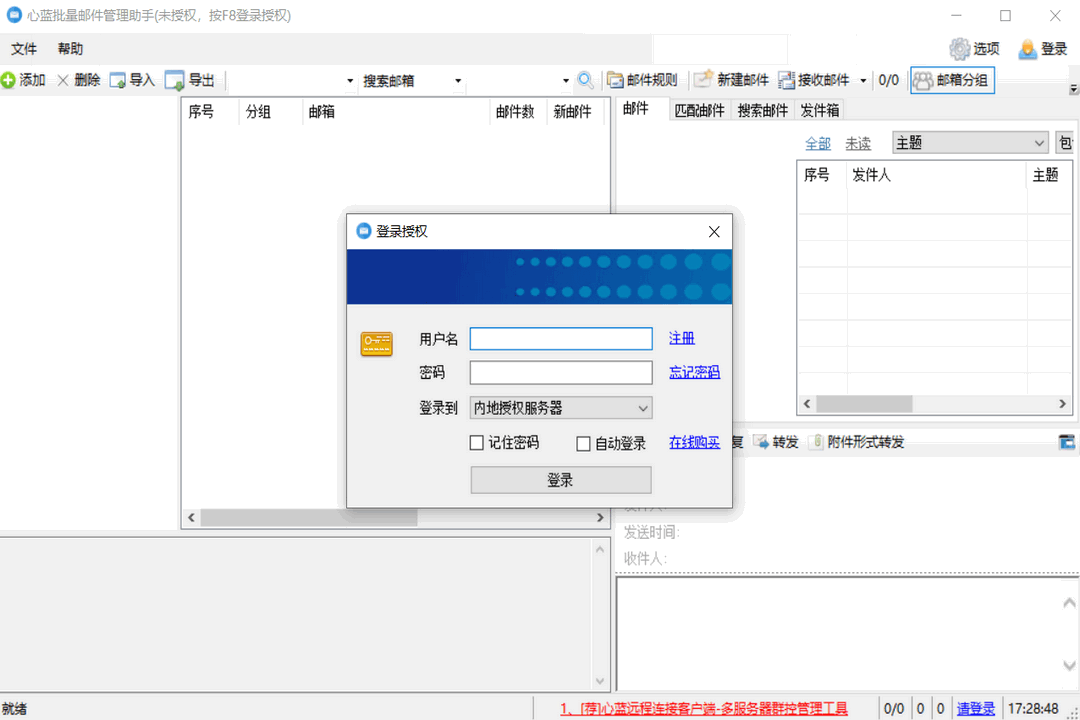Click the 邮箱分组 (Mailbox Groups) icon

(923, 80)
